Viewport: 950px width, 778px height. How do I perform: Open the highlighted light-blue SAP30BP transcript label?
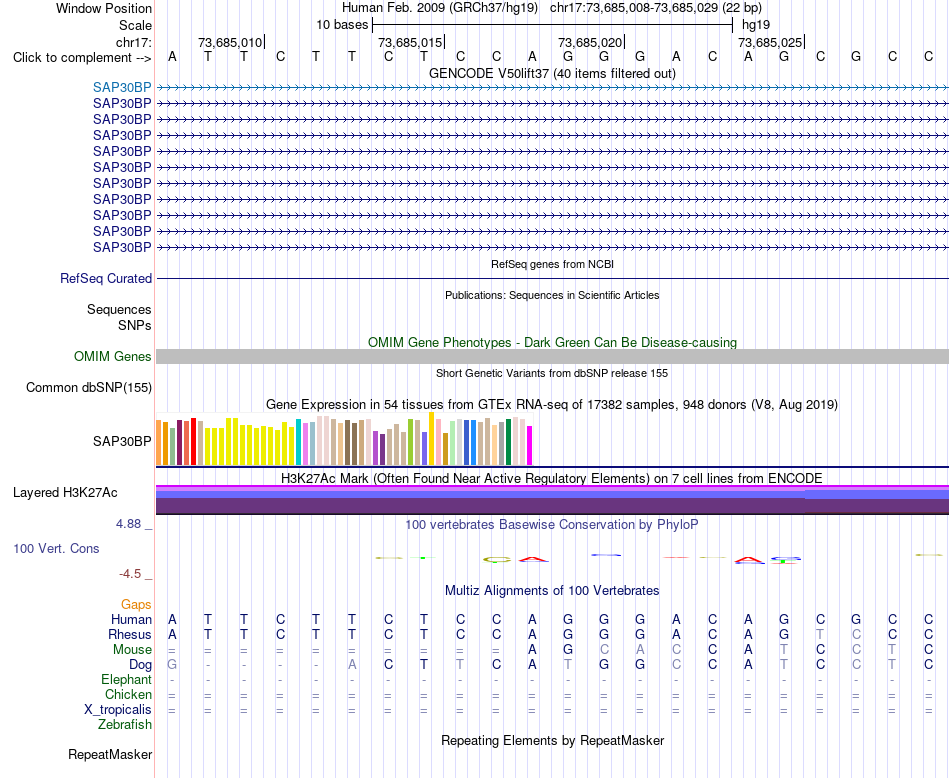point(122,87)
